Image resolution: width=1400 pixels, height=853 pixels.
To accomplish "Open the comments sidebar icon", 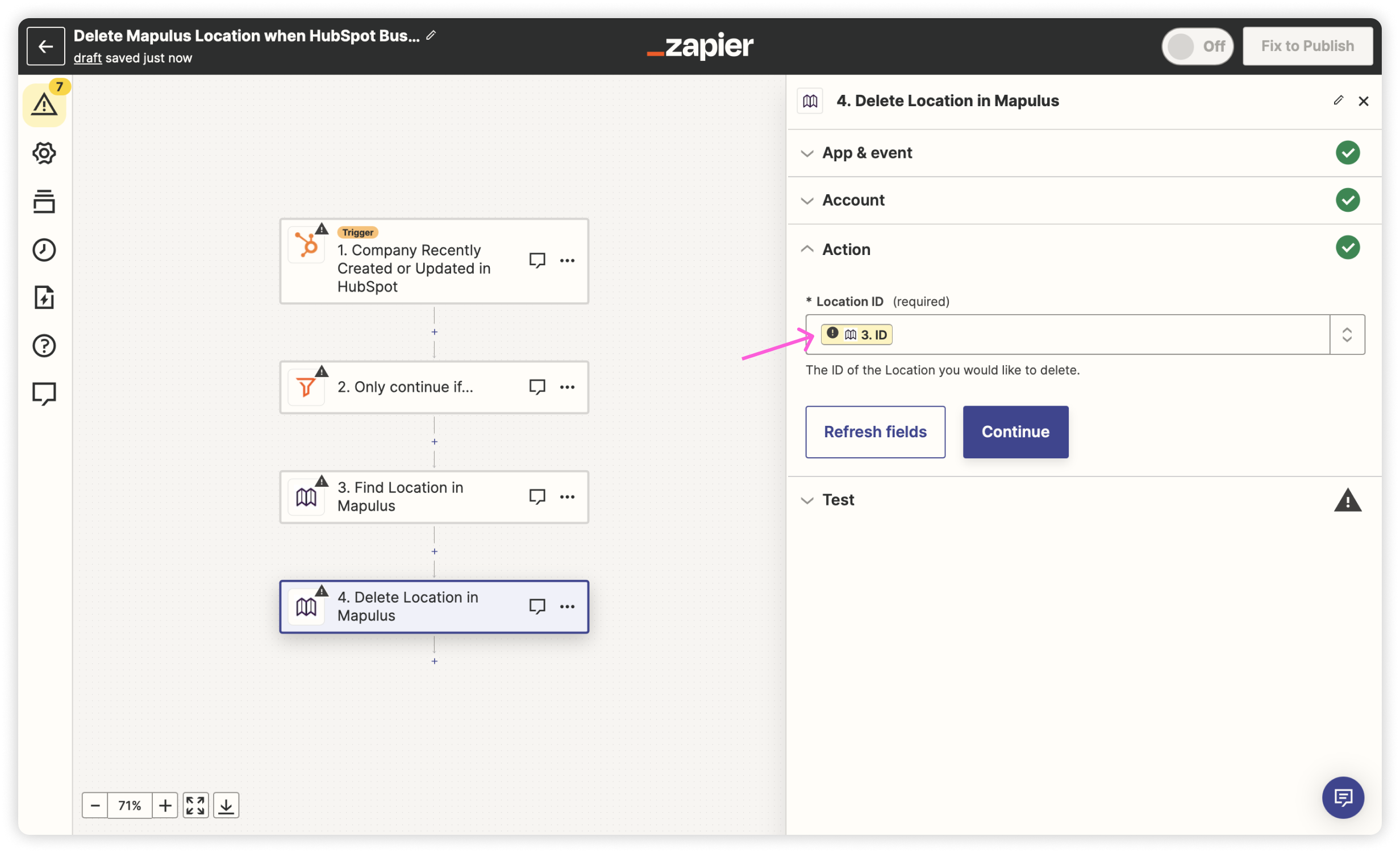I will coord(44,394).
